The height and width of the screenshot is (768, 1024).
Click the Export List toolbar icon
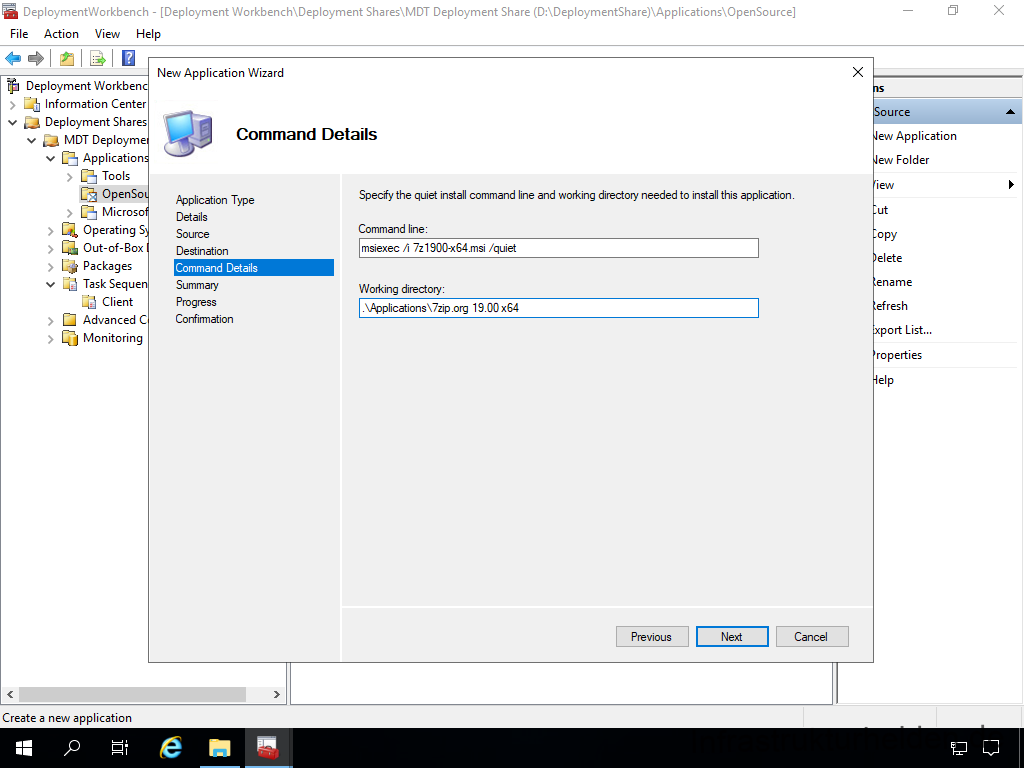coord(97,58)
